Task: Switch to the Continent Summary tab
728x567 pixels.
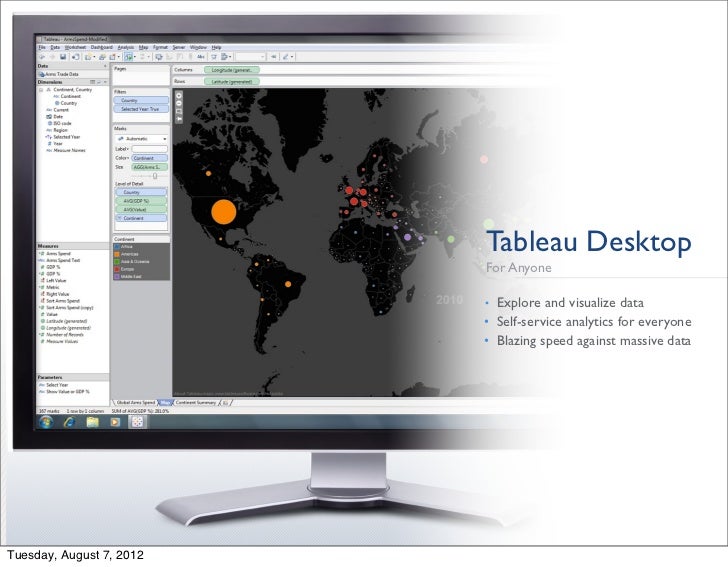Action: (x=196, y=403)
